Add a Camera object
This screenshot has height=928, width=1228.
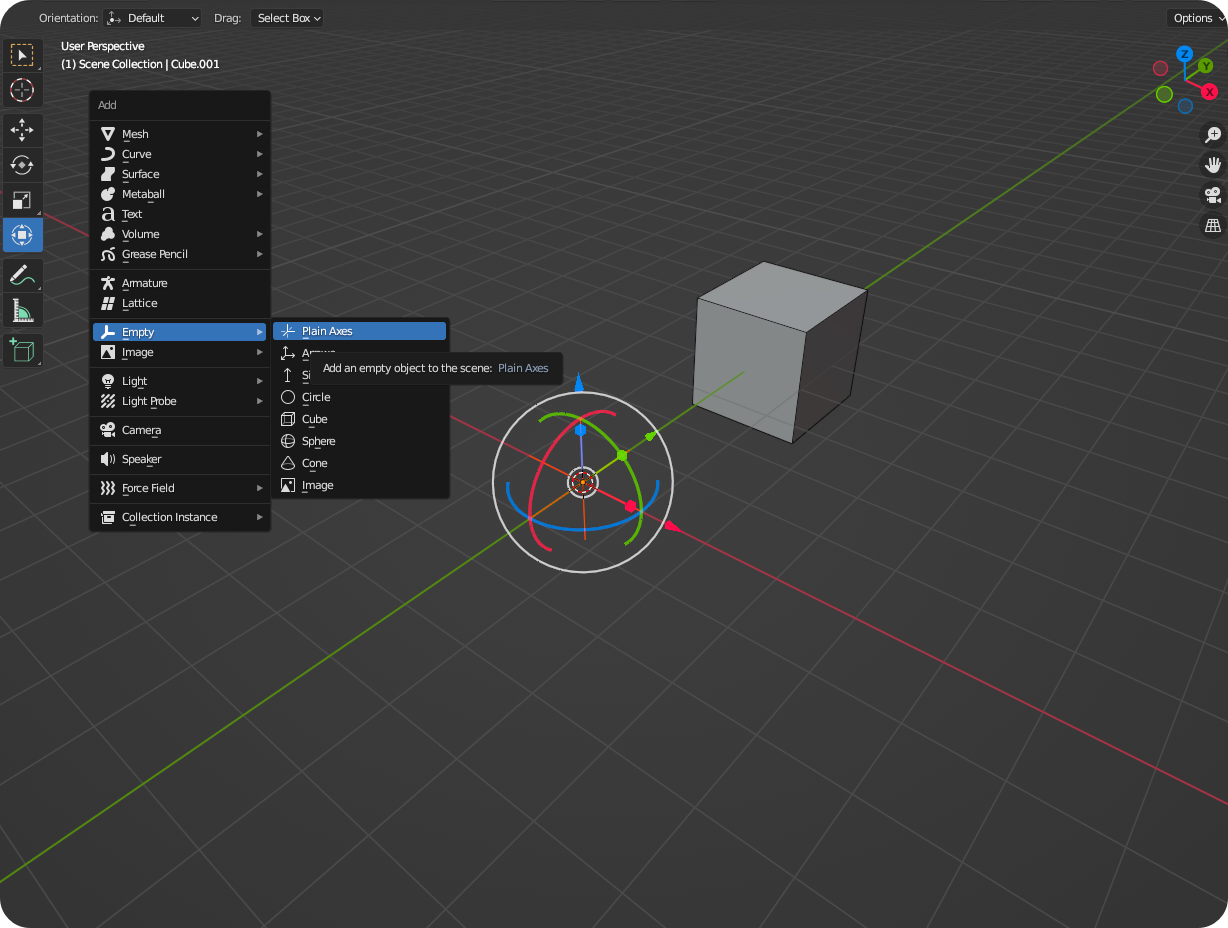click(x=181, y=430)
